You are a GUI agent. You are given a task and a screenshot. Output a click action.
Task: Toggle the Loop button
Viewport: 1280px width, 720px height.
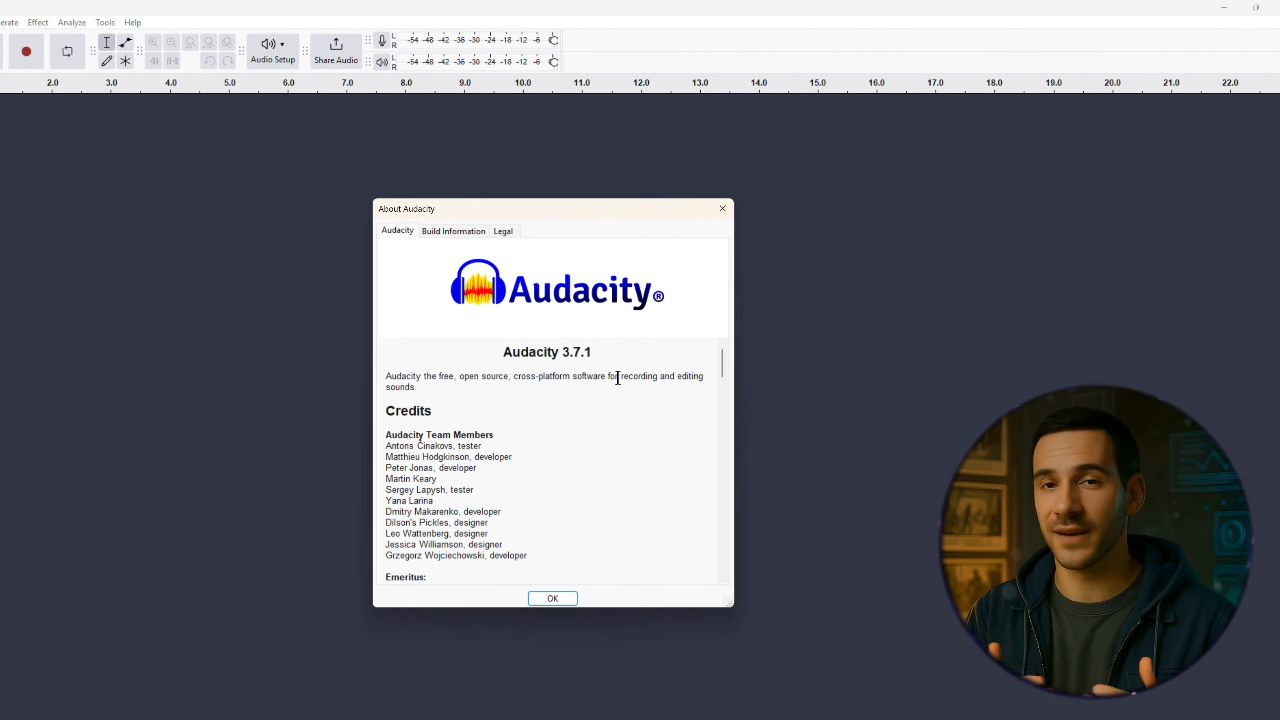pos(67,52)
